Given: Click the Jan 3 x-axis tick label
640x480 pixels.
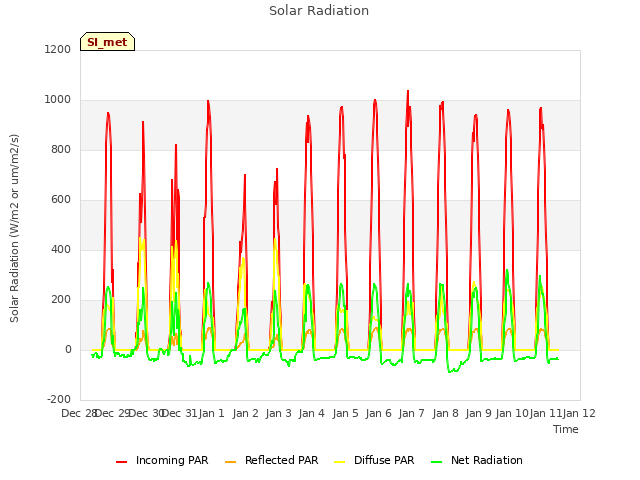Looking at the screenshot, I should [x=278, y=413].
